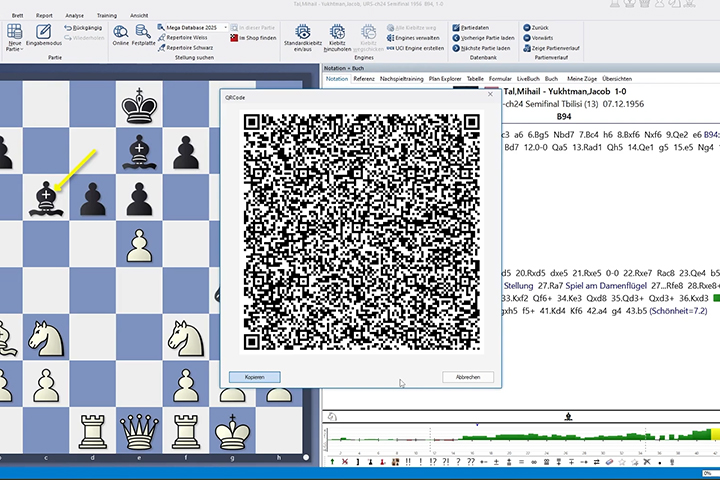Viewport: 720px width, 480px height.
Task: Click the black king on the board
Action: tap(139, 105)
